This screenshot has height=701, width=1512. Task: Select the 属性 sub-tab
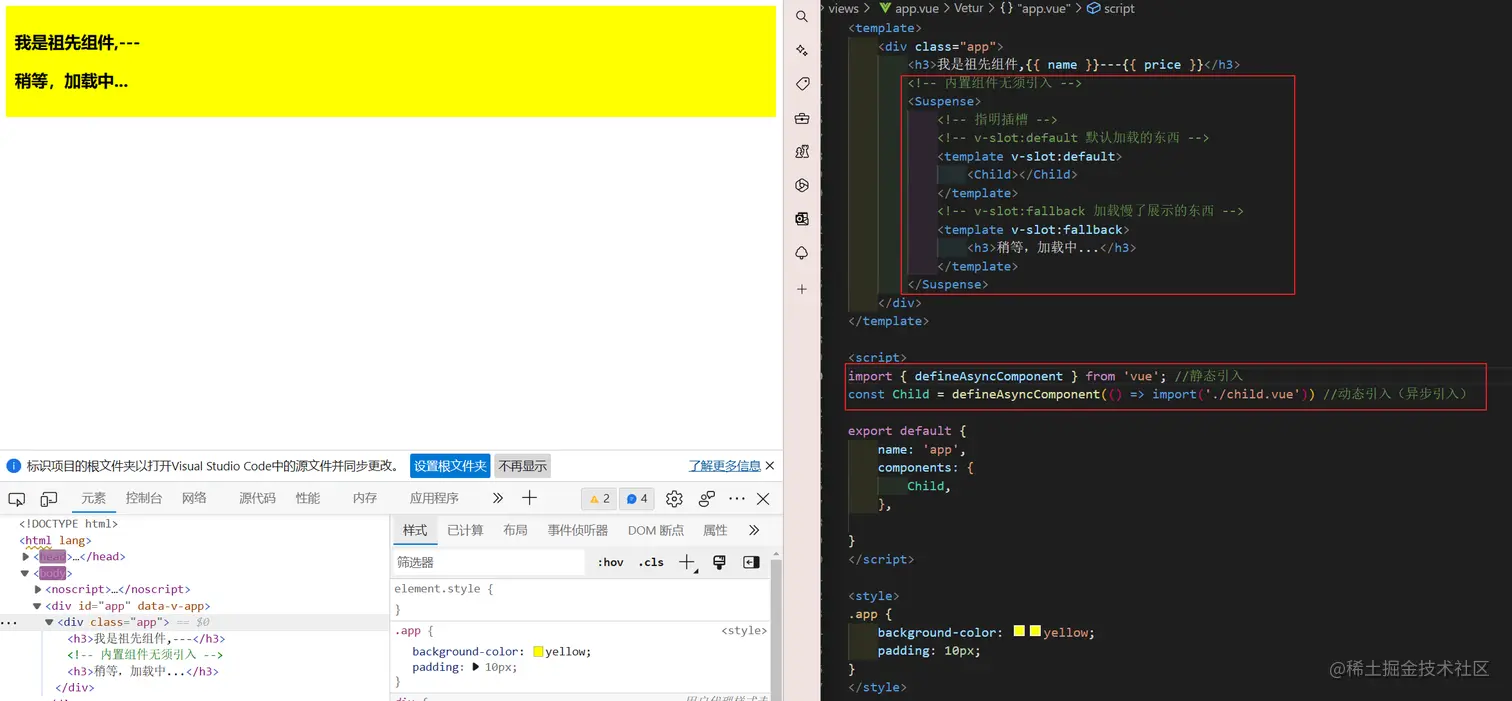coord(715,530)
